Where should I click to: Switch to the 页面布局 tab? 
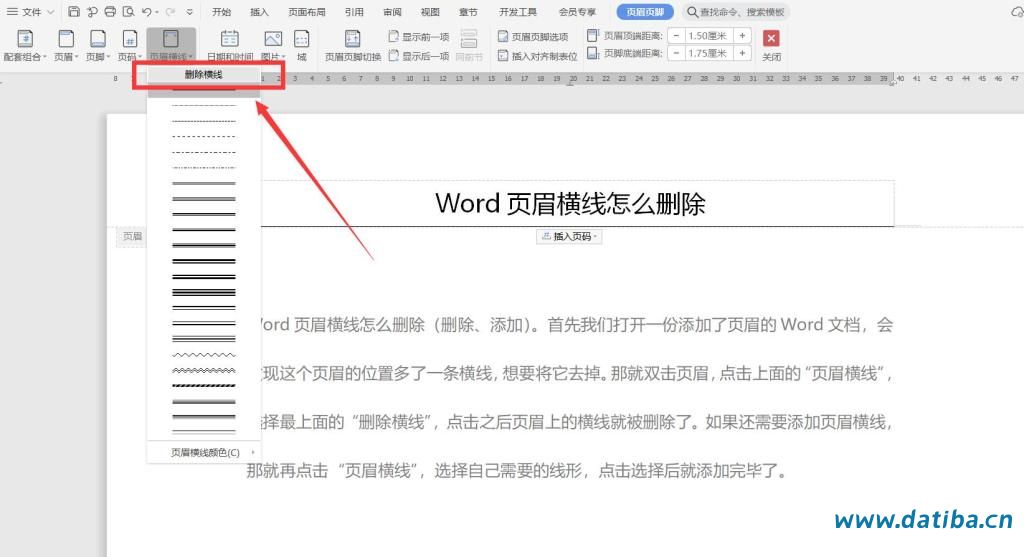(307, 12)
